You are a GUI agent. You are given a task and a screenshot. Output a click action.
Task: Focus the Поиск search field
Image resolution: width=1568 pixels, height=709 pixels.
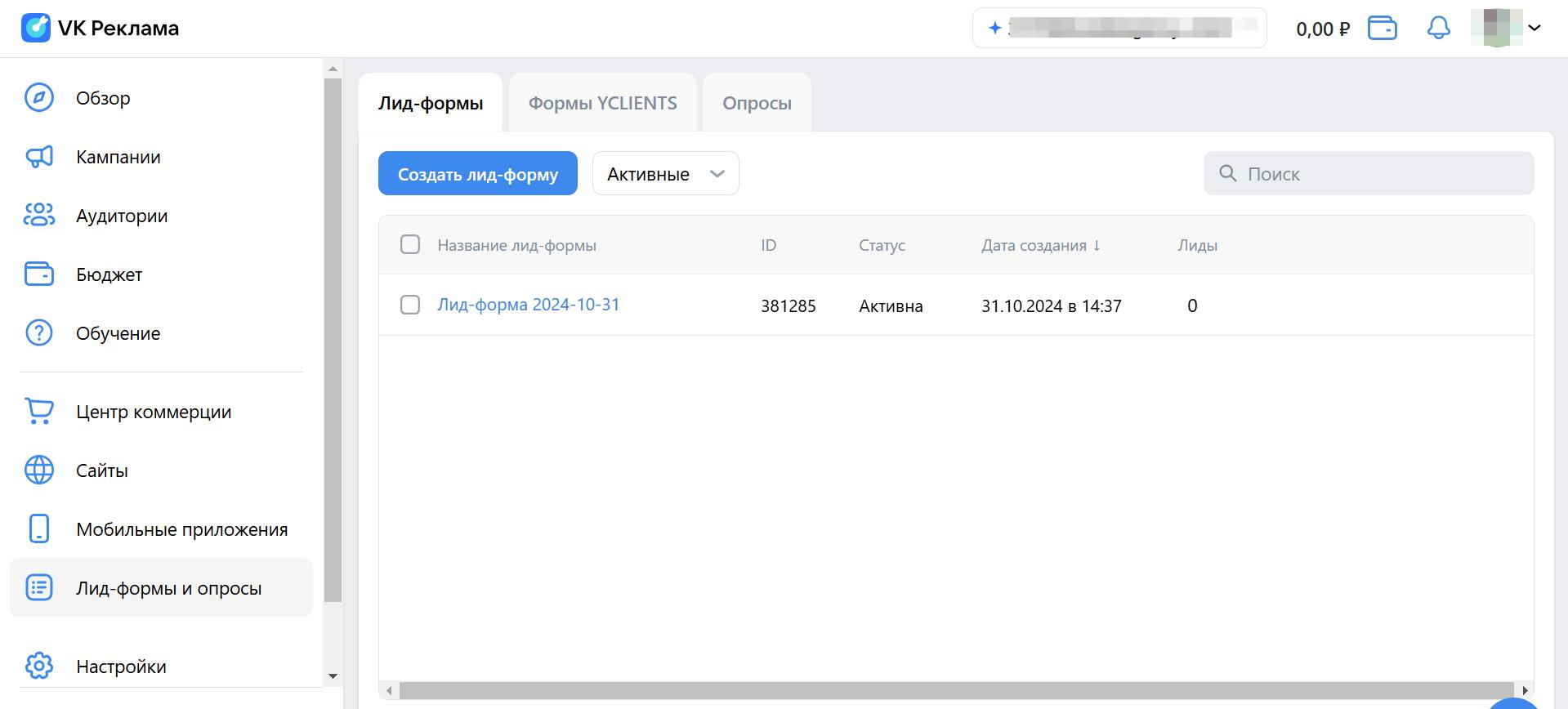click(x=1369, y=173)
